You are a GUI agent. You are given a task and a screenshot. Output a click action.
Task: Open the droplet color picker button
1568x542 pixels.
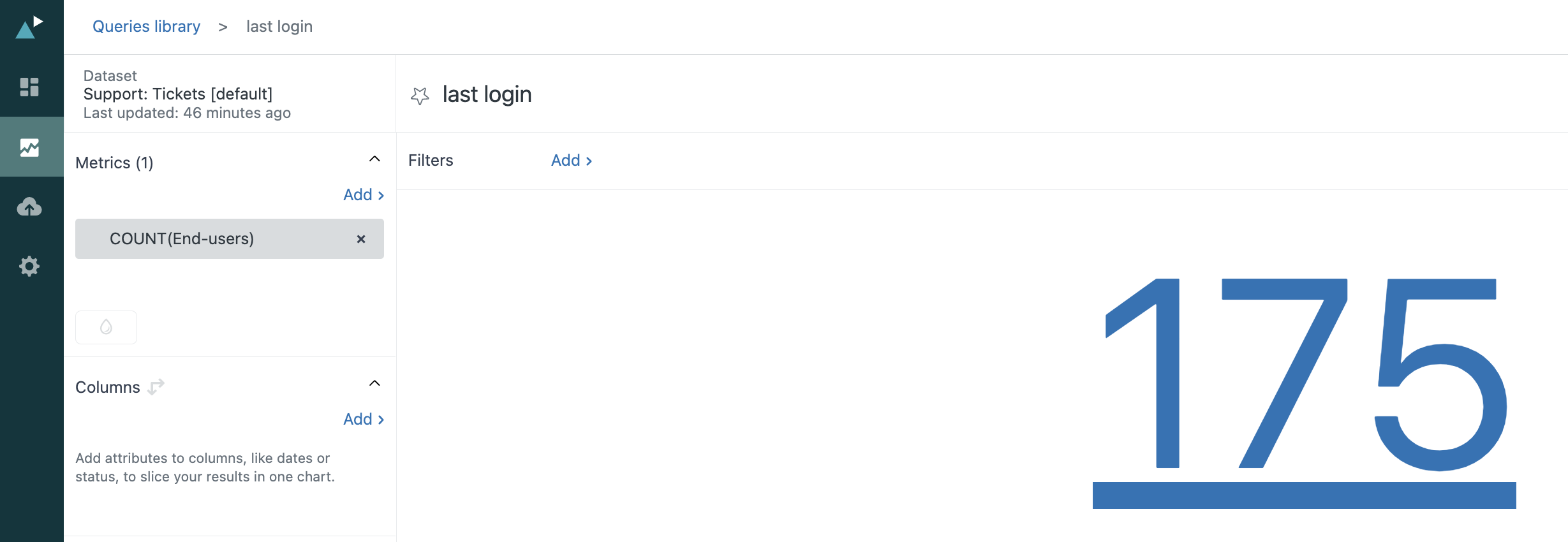pyautogui.click(x=106, y=327)
